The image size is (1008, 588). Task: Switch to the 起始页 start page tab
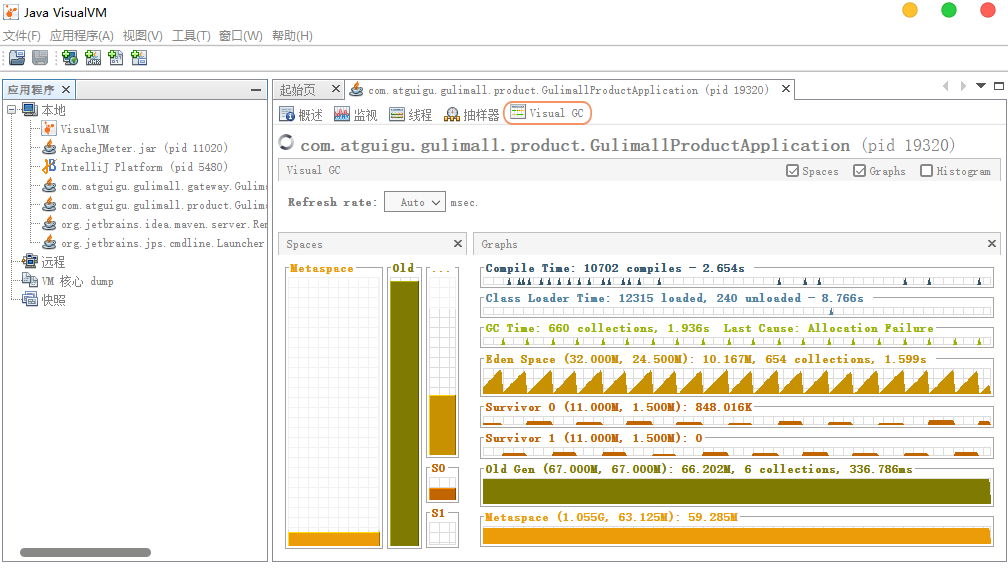pyautogui.click(x=297, y=90)
